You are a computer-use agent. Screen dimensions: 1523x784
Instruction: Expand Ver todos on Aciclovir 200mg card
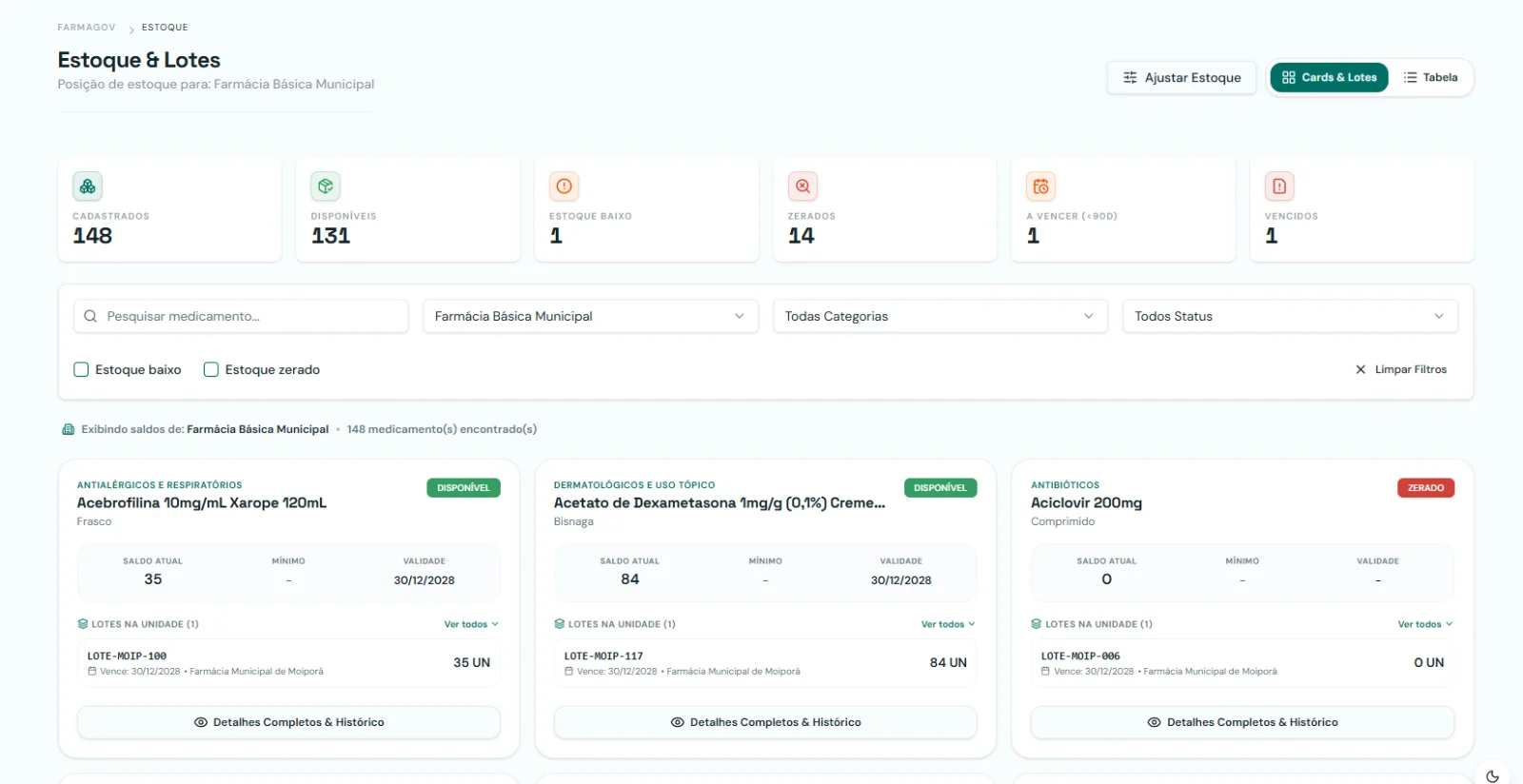tap(1425, 624)
